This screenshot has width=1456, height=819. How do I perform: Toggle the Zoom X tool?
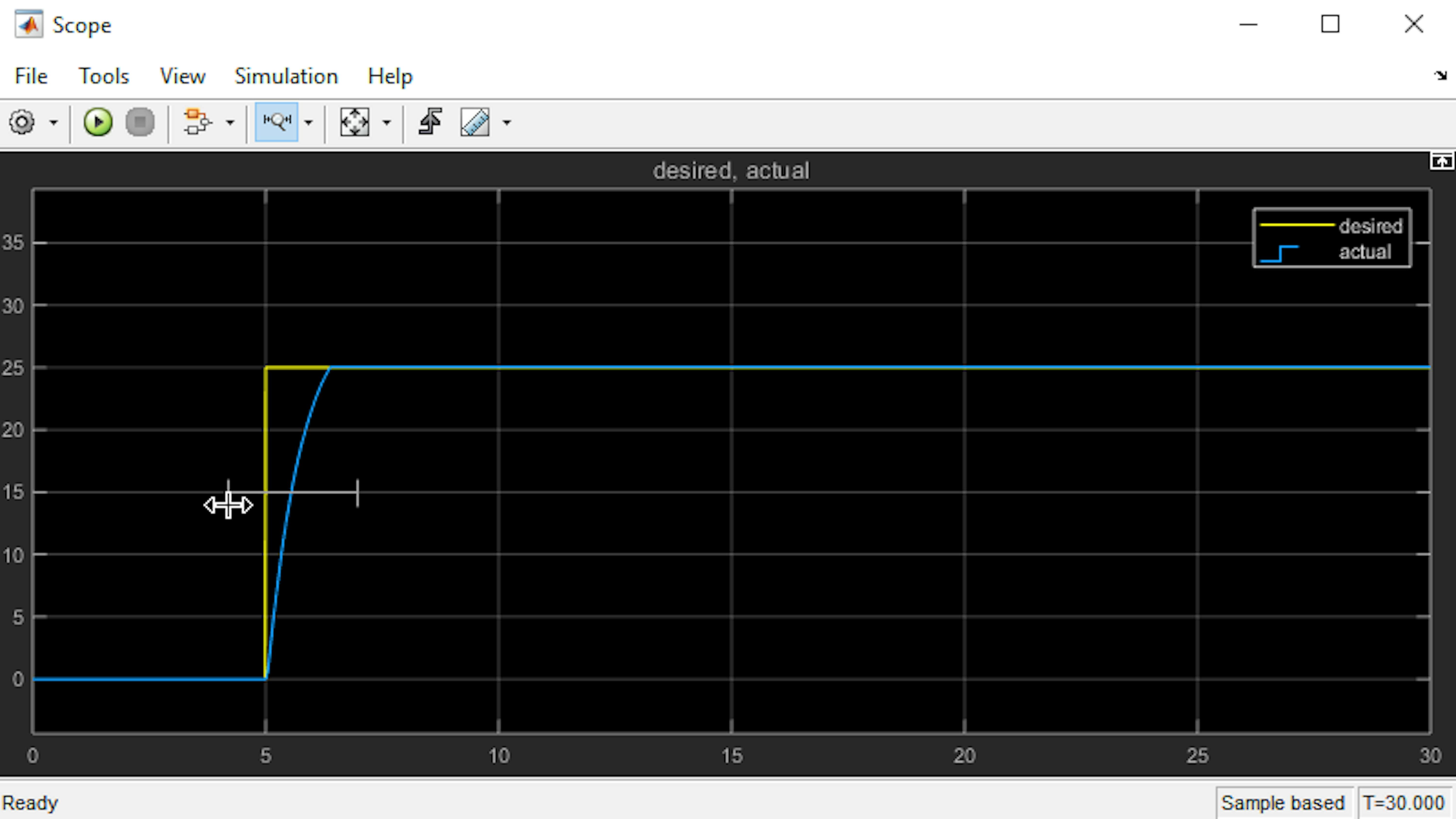pyautogui.click(x=276, y=122)
